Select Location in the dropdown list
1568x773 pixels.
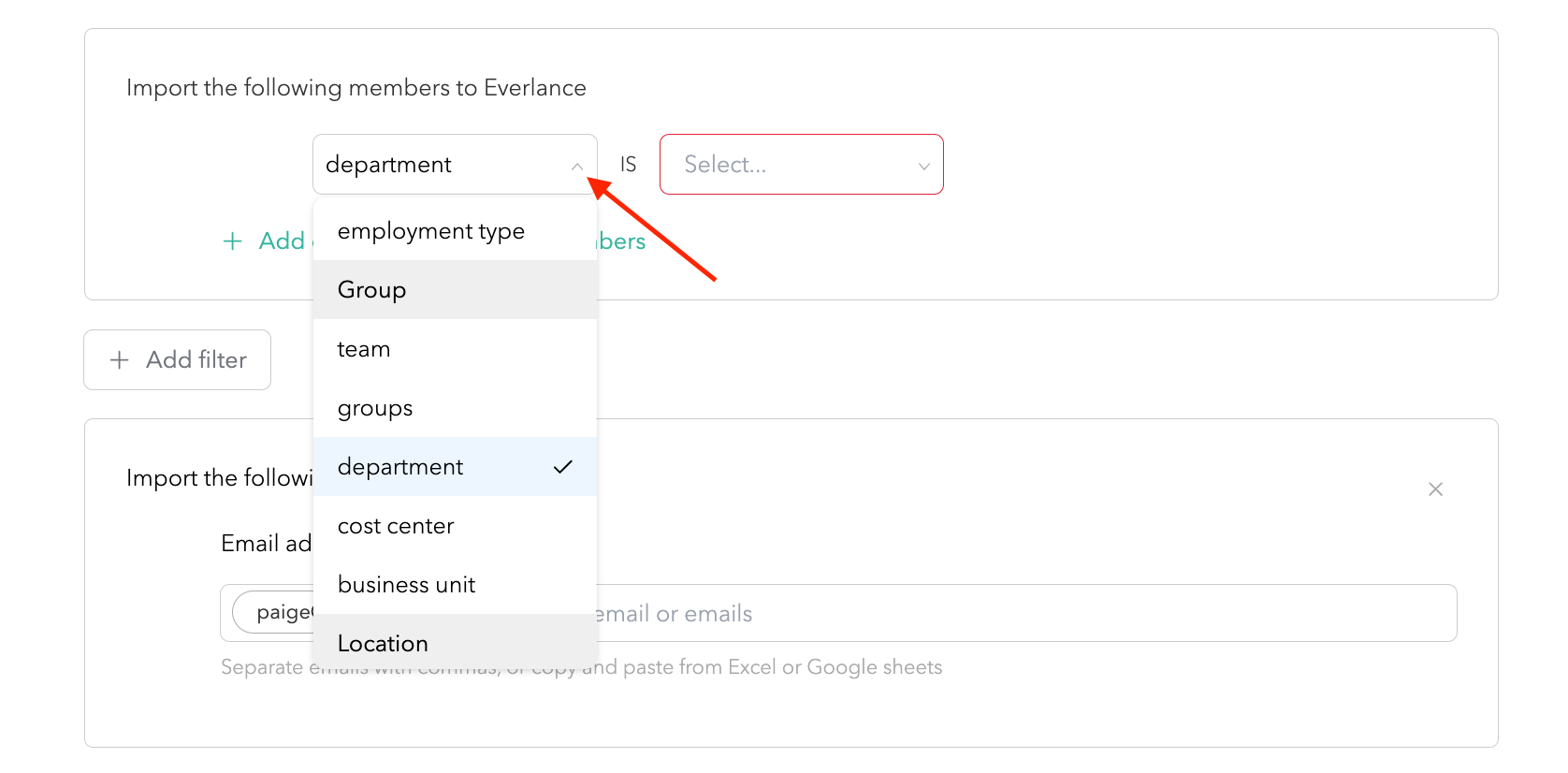pos(455,642)
